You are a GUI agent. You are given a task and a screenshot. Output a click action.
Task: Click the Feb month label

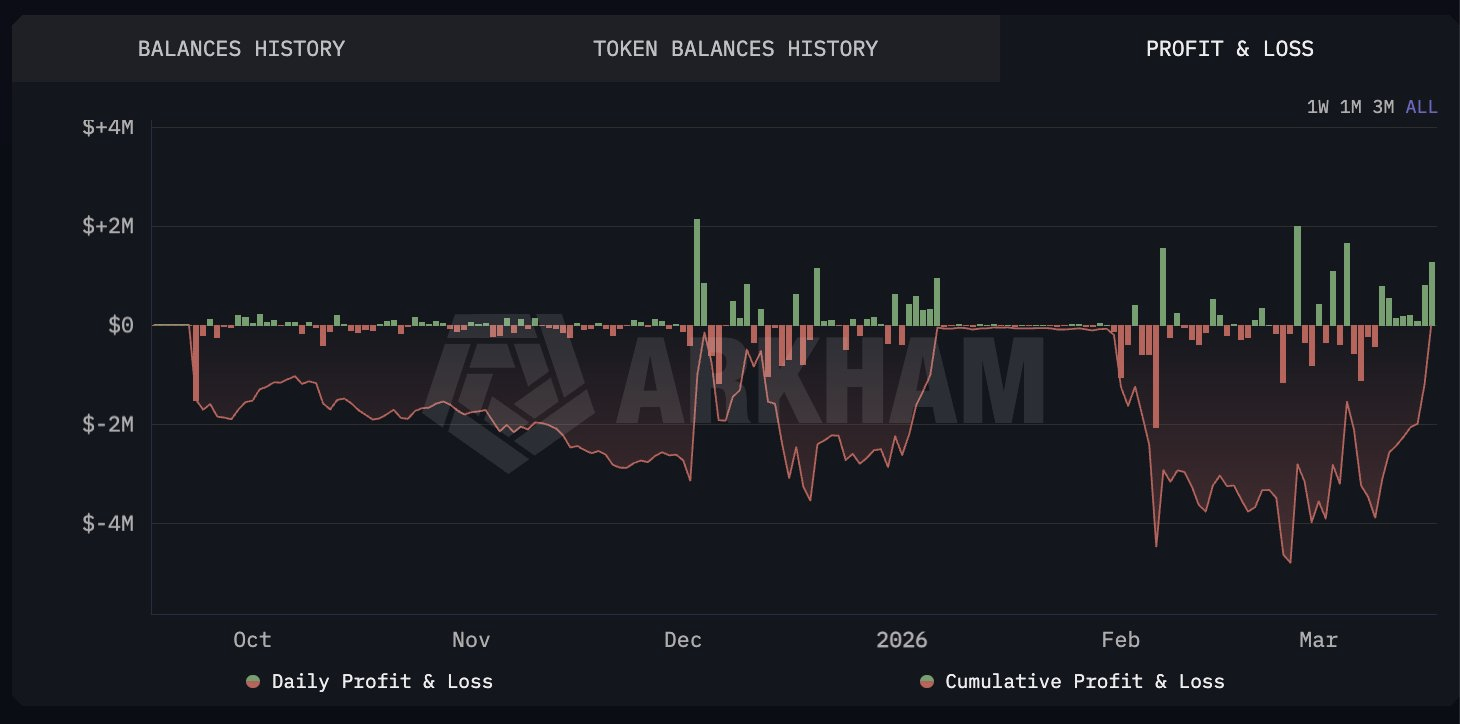pyautogui.click(x=1121, y=639)
